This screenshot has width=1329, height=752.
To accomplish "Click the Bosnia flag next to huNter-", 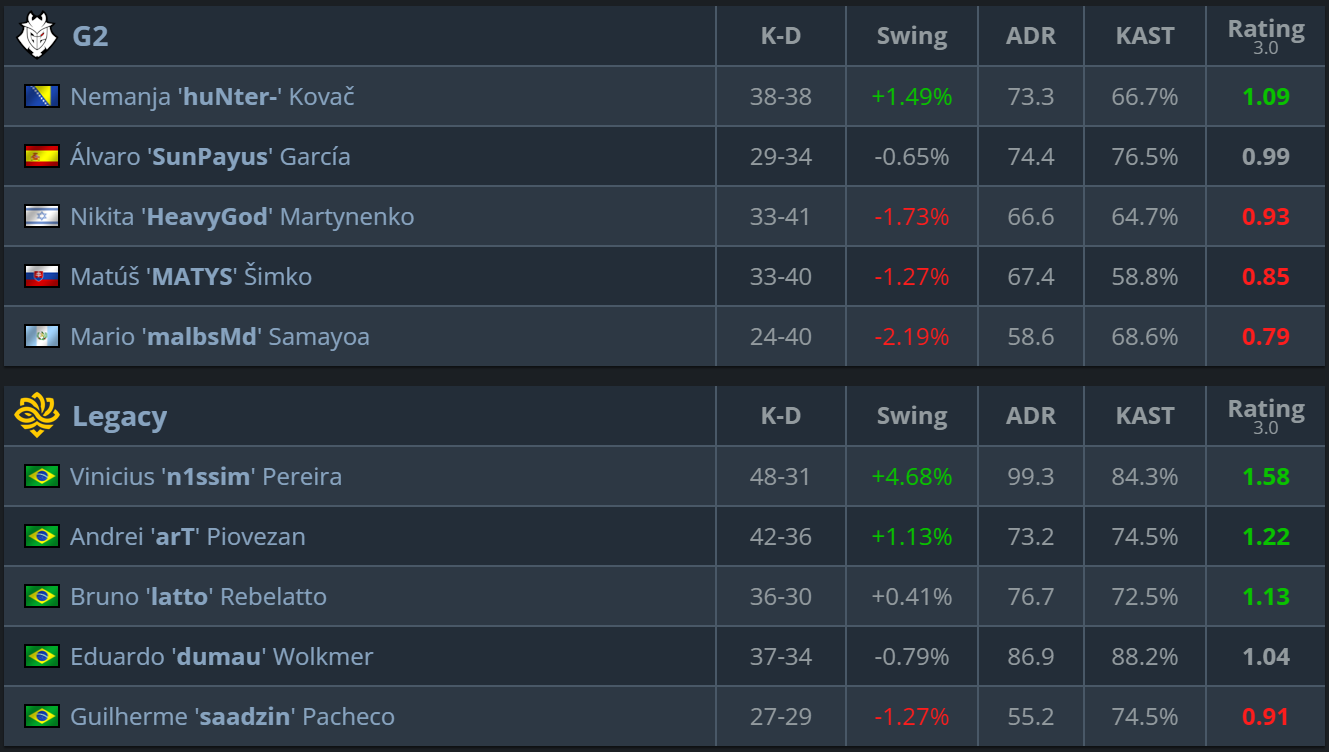I will (42, 96).
